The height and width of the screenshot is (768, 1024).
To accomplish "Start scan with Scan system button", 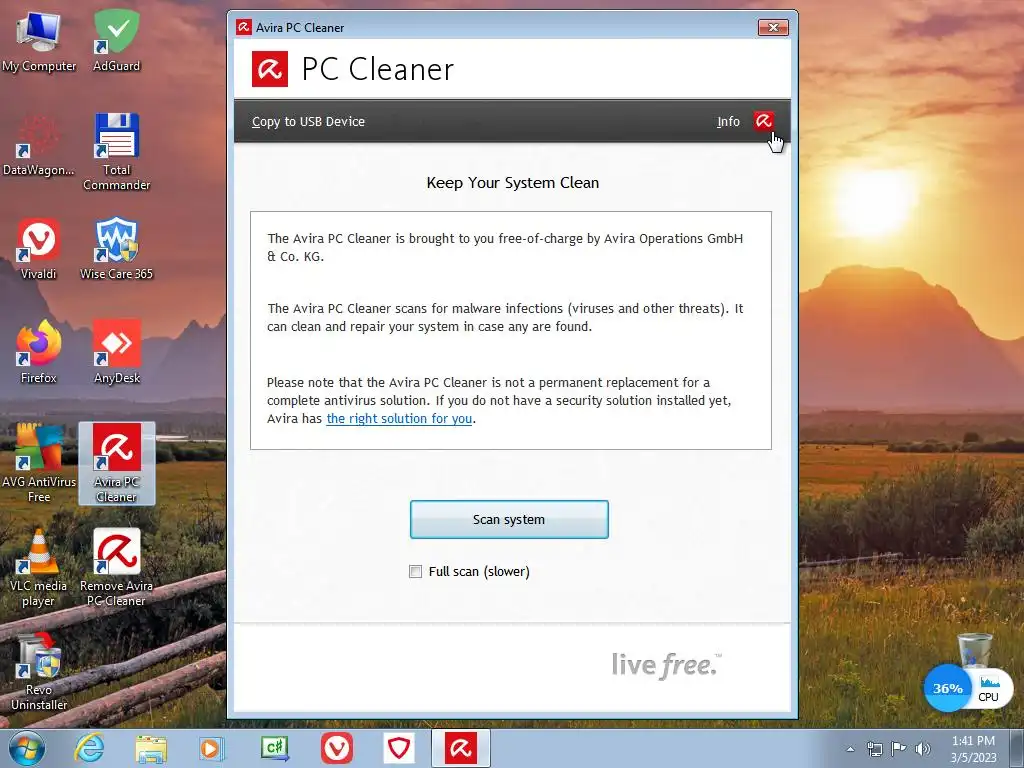I will point(509,520).
